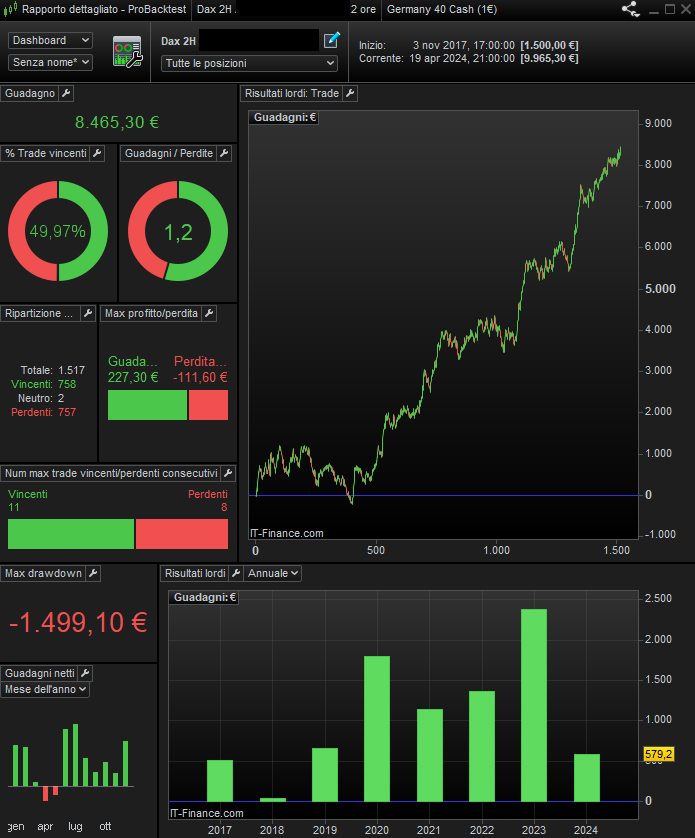Click the ProBacktest candlestick icon in title

10,9
